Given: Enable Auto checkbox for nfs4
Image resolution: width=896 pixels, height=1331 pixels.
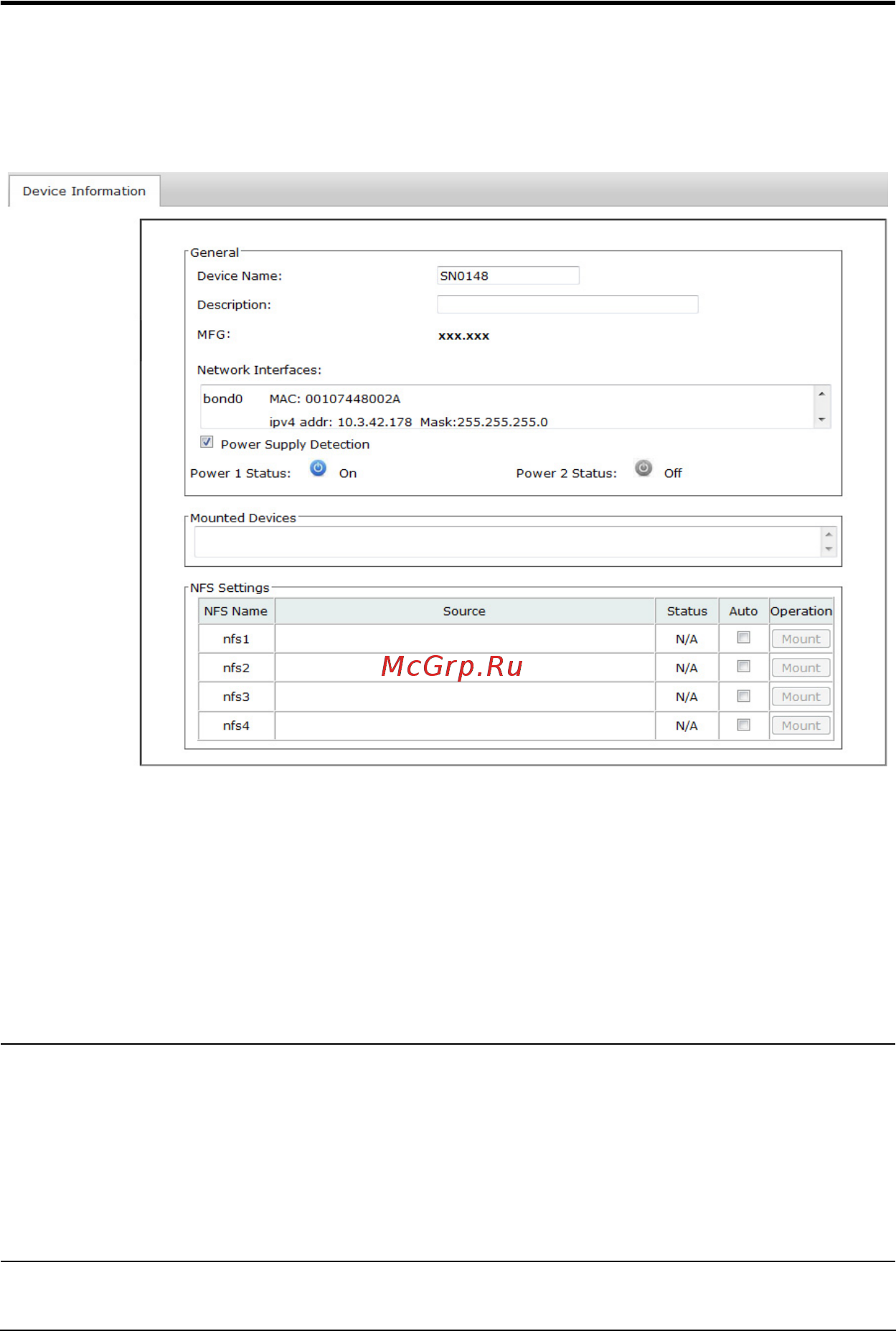Looking at the screenshot, I should click(x=744, y=725).
